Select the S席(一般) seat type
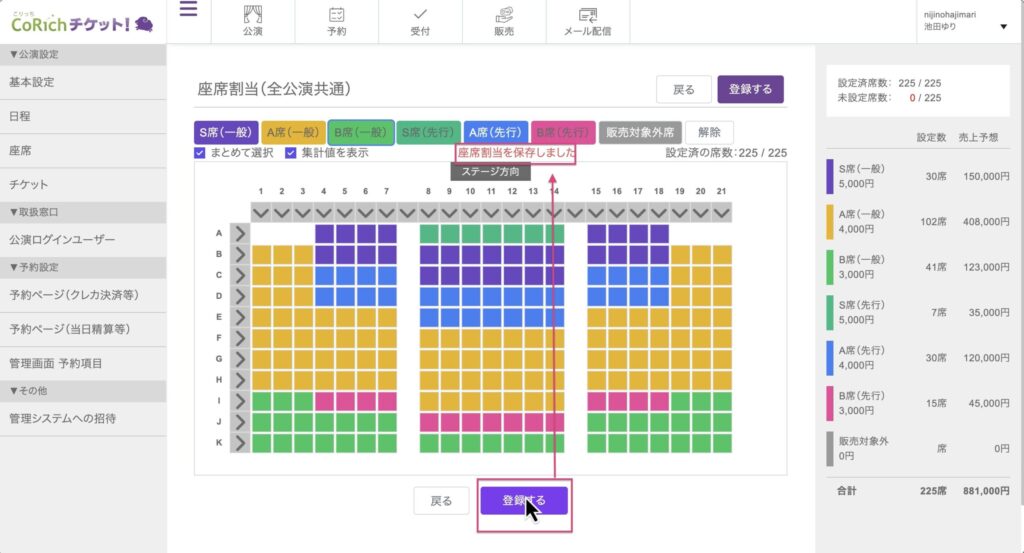The width and height of the screenshot is (1024, 553). tap(226, 132)
